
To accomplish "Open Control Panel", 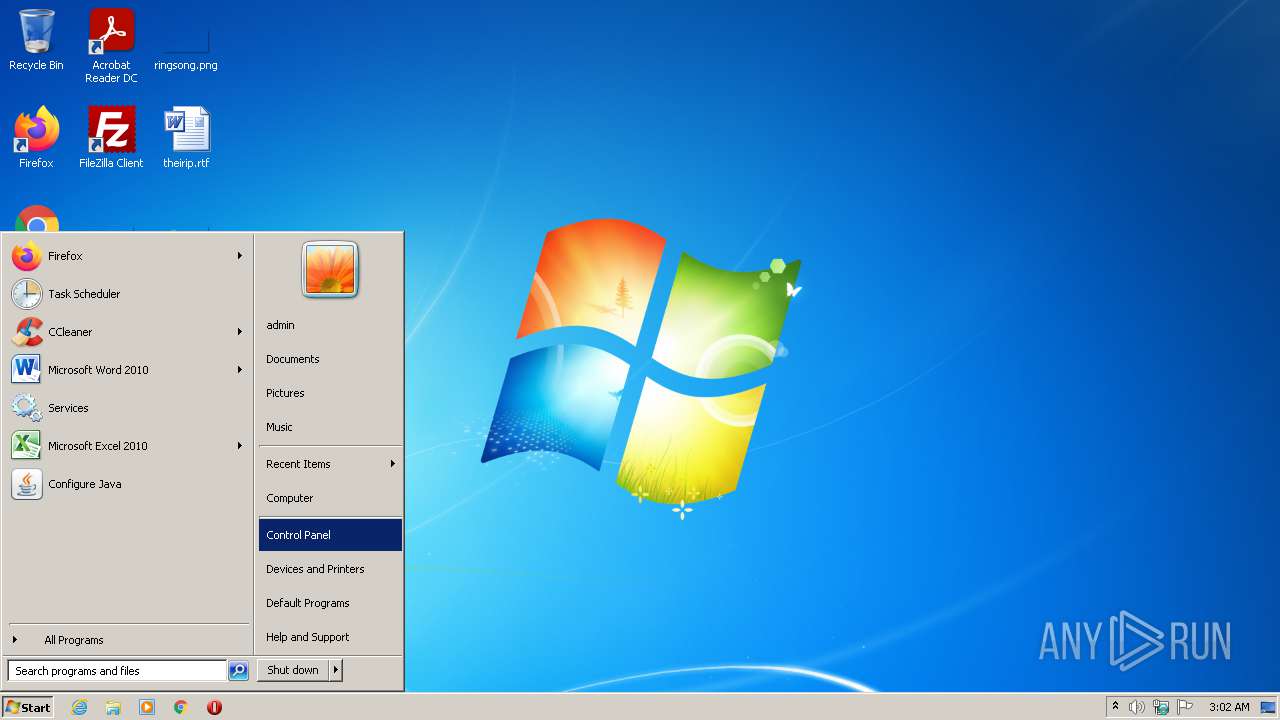I will pyautogui.click(x=330, y=535).
